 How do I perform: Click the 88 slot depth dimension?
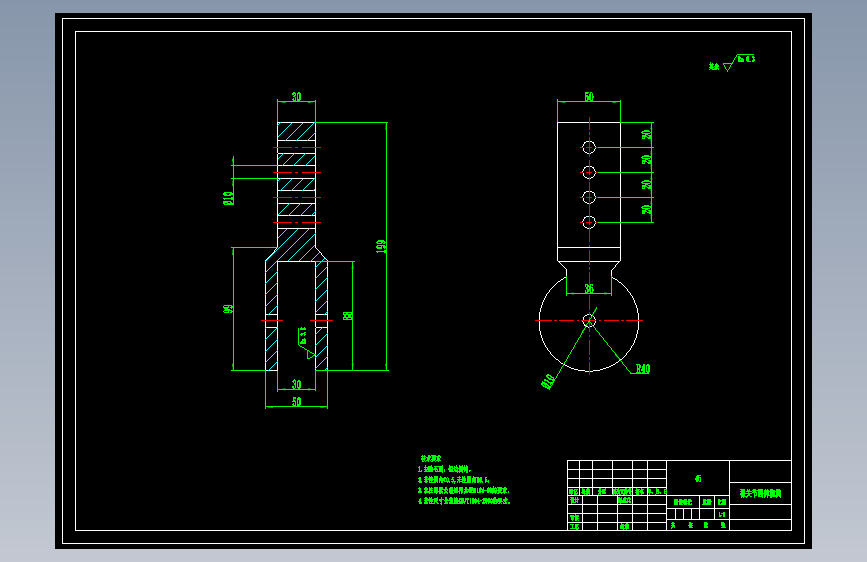(347, 315)
